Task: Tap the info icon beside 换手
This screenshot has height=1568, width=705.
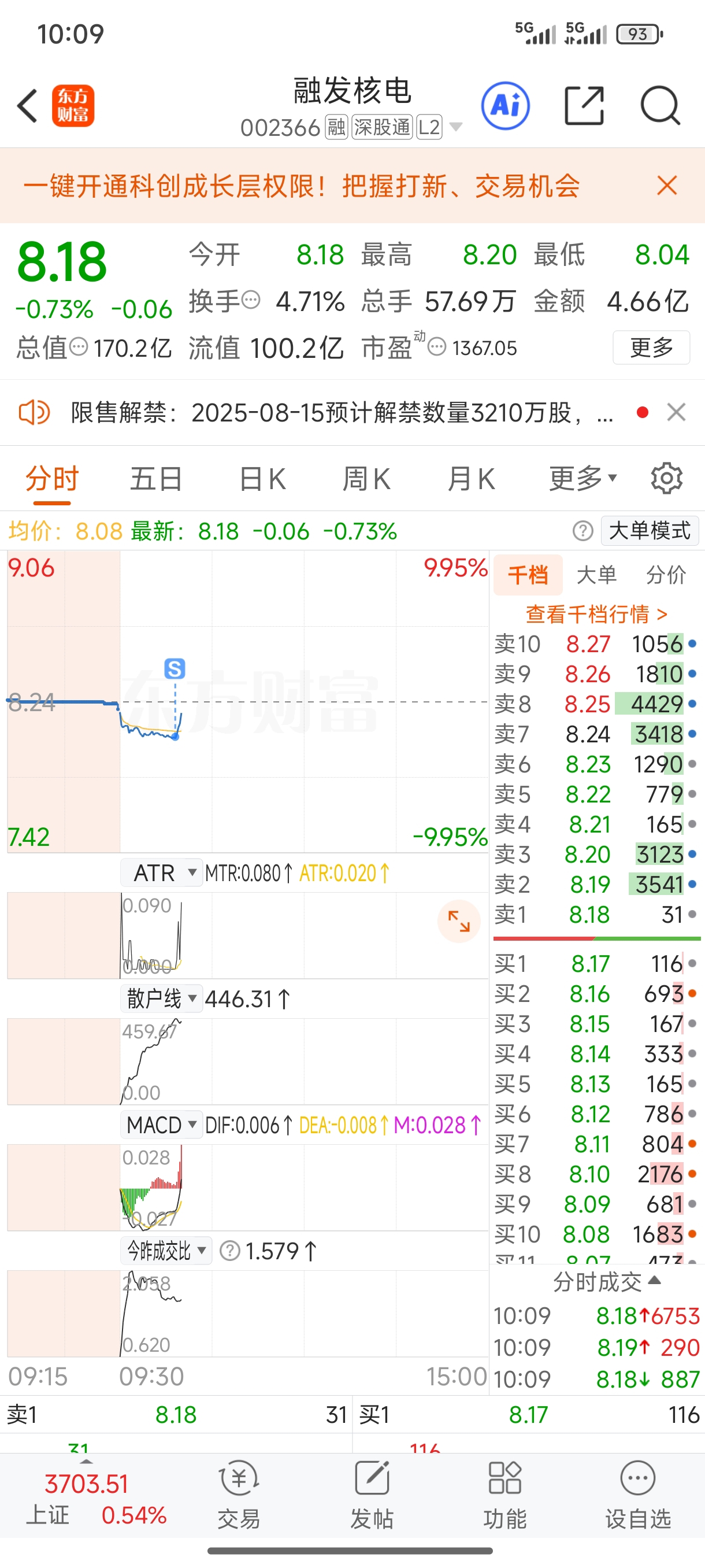Action: coord(251,300)
